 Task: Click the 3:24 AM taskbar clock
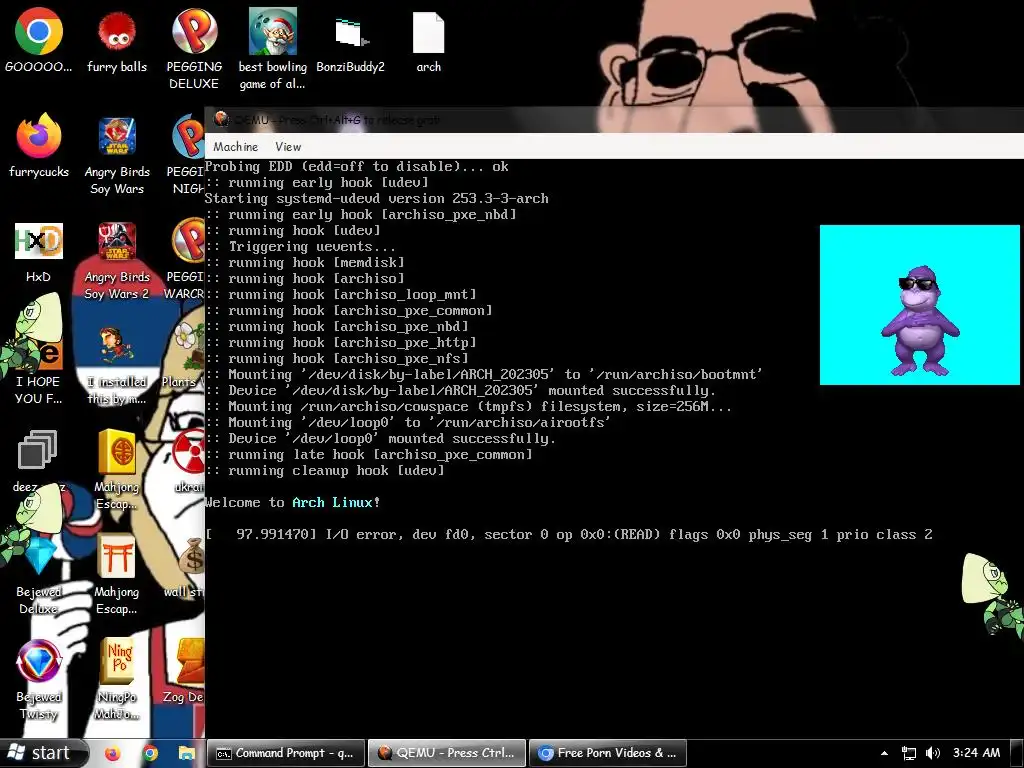click(976, 753)
